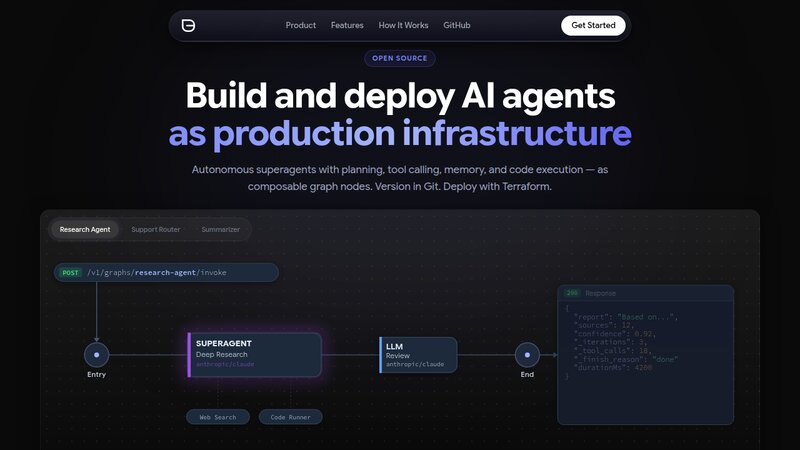Click the green POST method badge
This screenshot has height=450, width=800.
[x=70, y=272]
